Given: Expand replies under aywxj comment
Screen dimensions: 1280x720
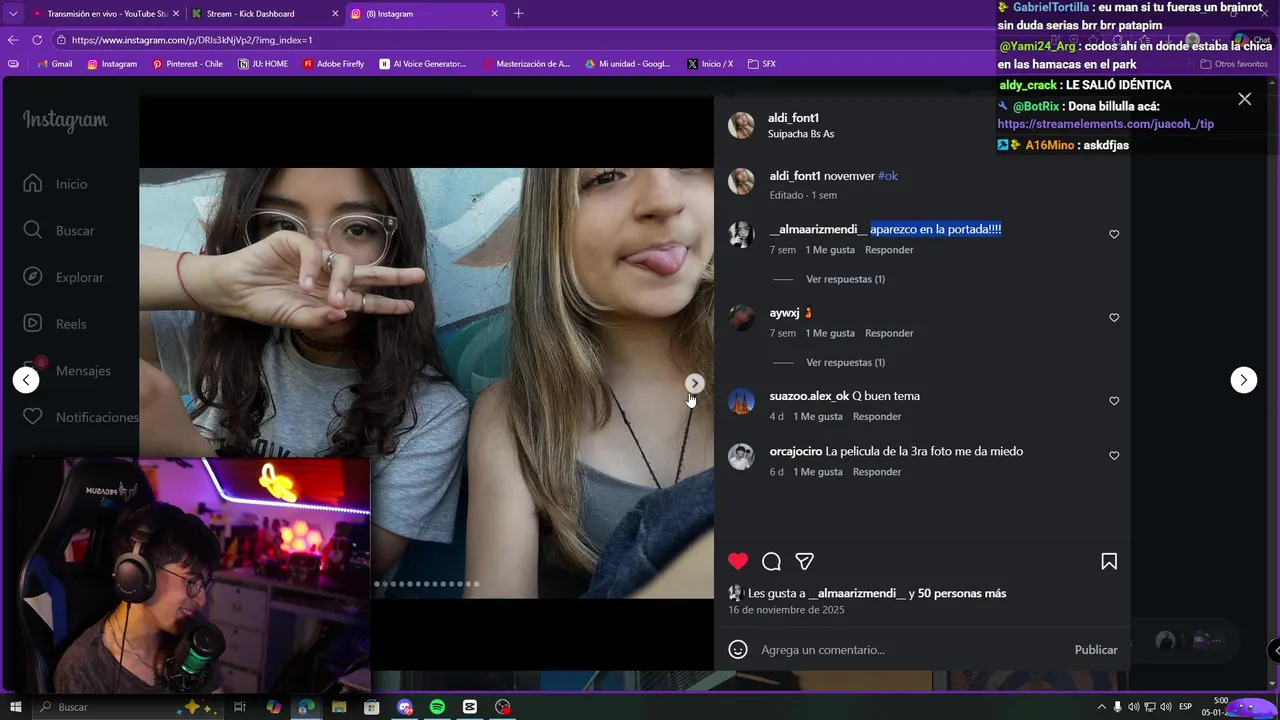Looking at the screenshot, I should 845,362.
